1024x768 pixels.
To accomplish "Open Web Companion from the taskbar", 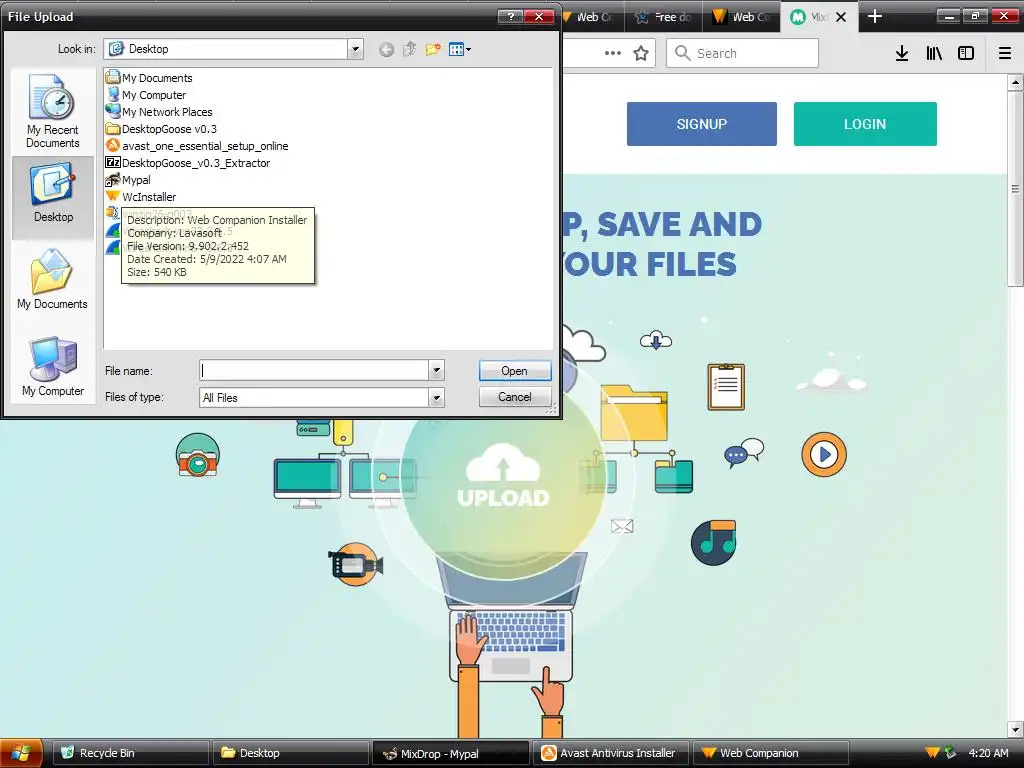I will [x=771, y=753].
